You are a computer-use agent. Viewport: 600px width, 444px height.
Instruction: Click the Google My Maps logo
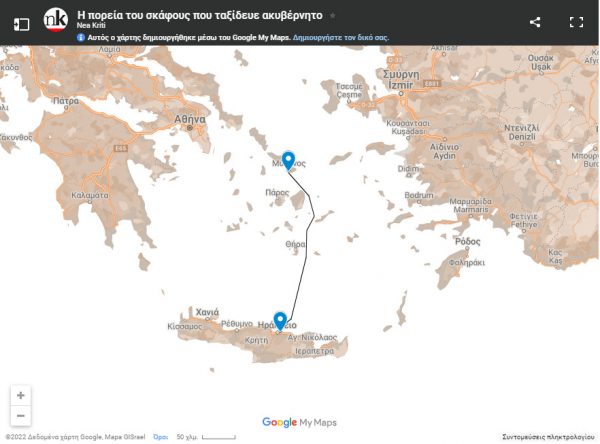coord(299,423)
